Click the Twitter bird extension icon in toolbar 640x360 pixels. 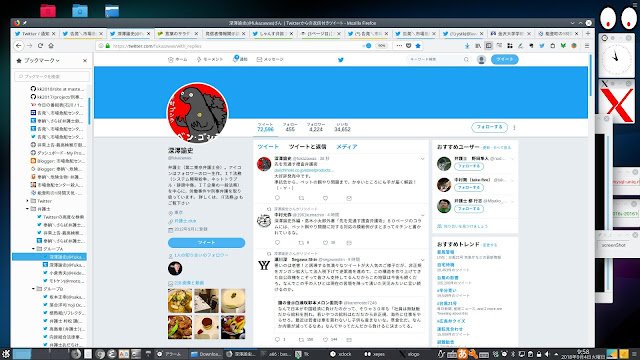[x=542, y=46]
